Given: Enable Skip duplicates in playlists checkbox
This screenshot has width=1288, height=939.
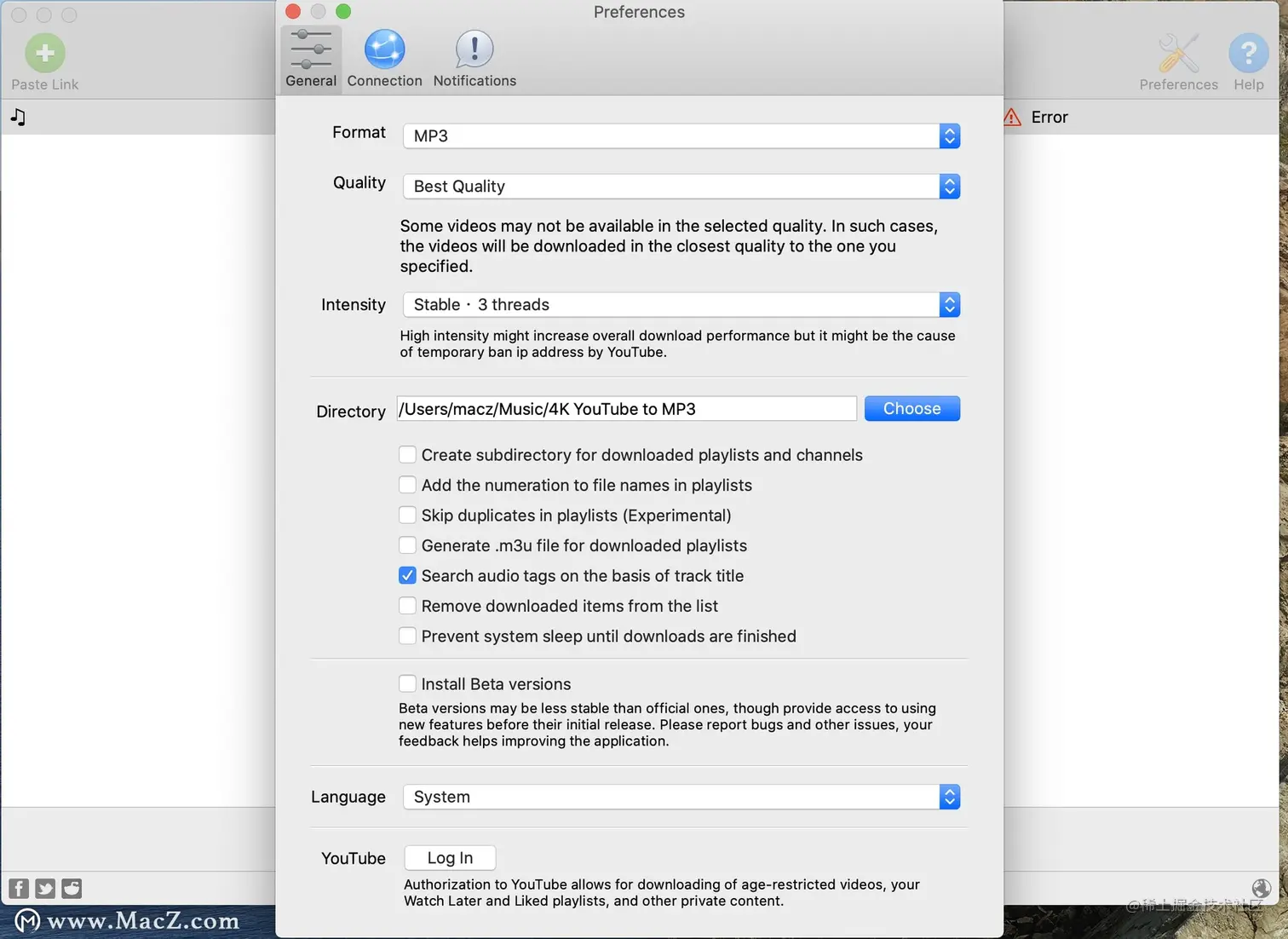Looking at the screenshot, I should (x=408, y=516).
